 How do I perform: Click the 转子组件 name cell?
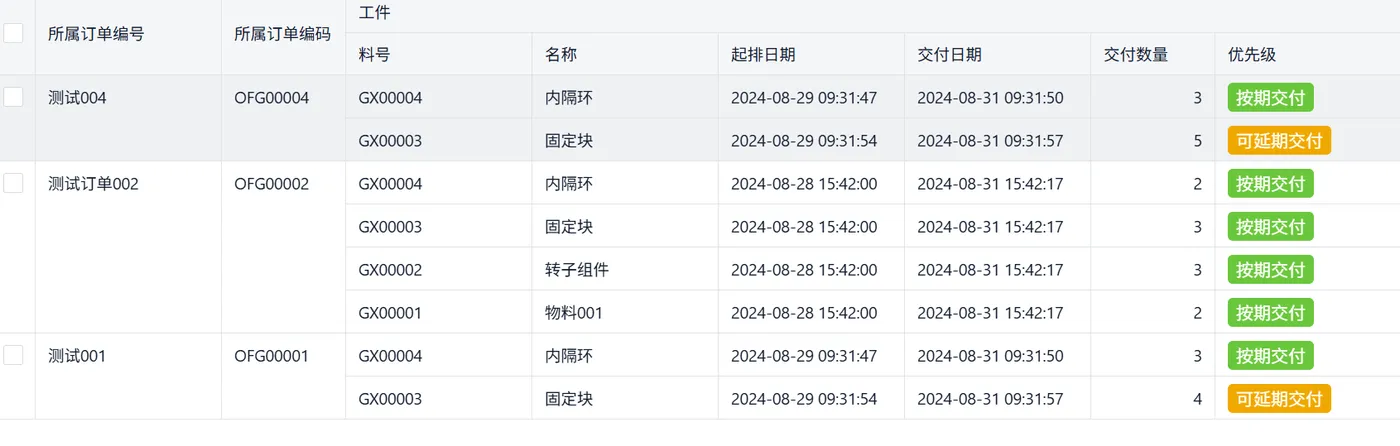[x=577, y=270]
